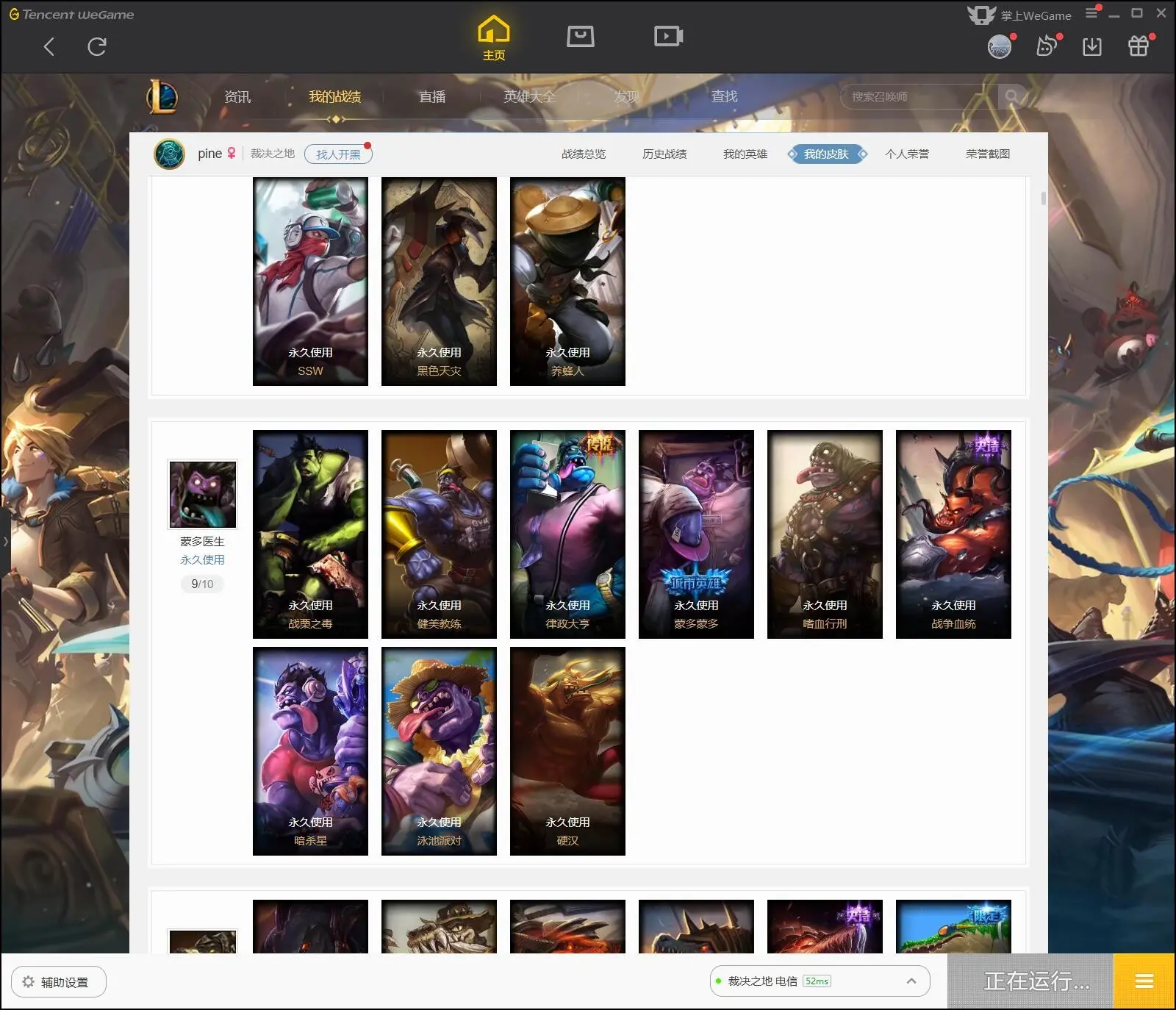Open the 暗杀星 skin card
The height and width of the screenshot is (1010, 1176).
click(310, 751)
